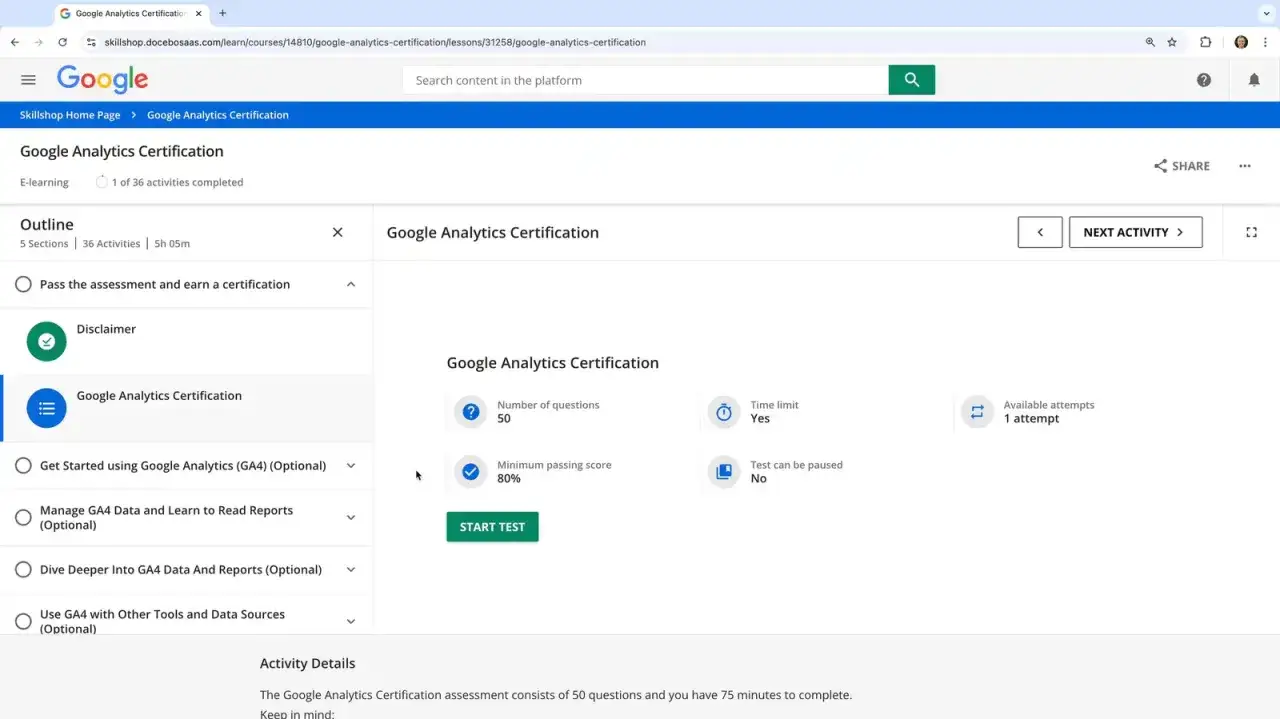Viewport: 1280px width, 719px height.
Task: Expand Manage GA4 Data section chevron
Action: [351, 517]
